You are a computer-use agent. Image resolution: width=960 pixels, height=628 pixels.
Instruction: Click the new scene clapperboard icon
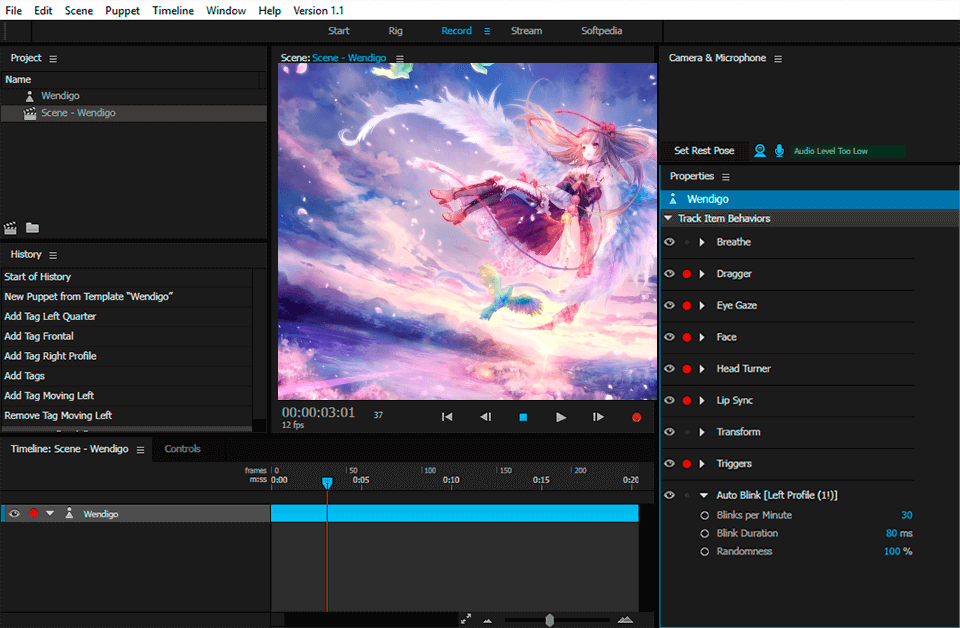tap(11, 228)
